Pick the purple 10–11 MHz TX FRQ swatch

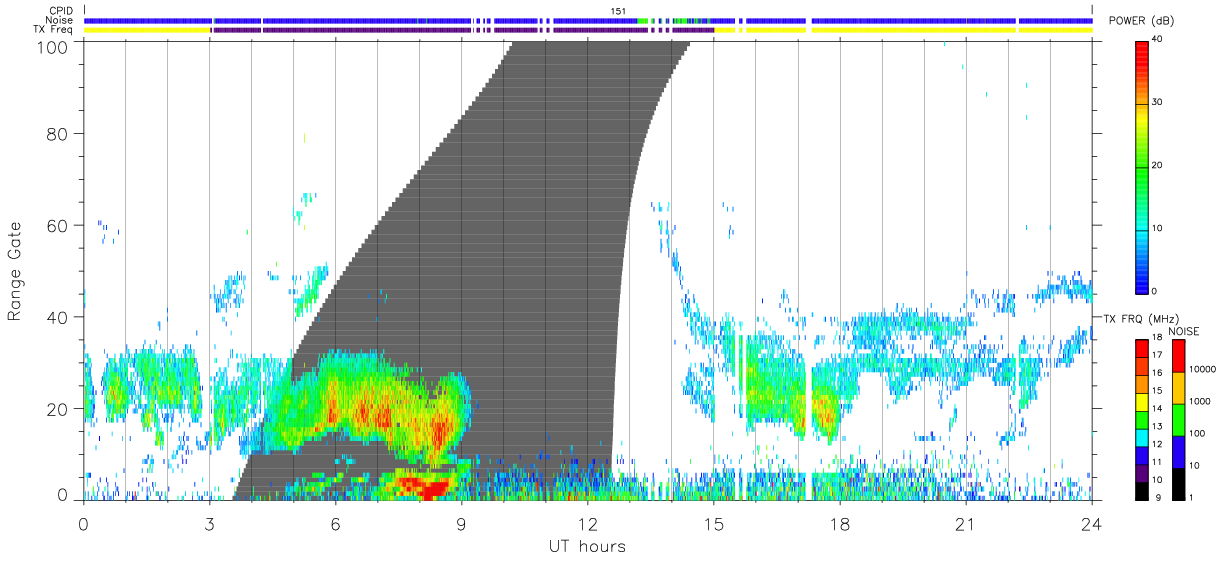(1142, 472)
